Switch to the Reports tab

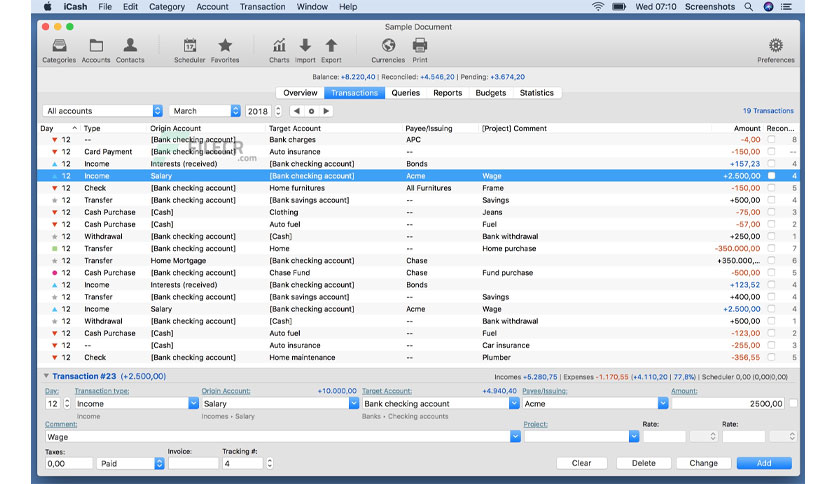447,93
